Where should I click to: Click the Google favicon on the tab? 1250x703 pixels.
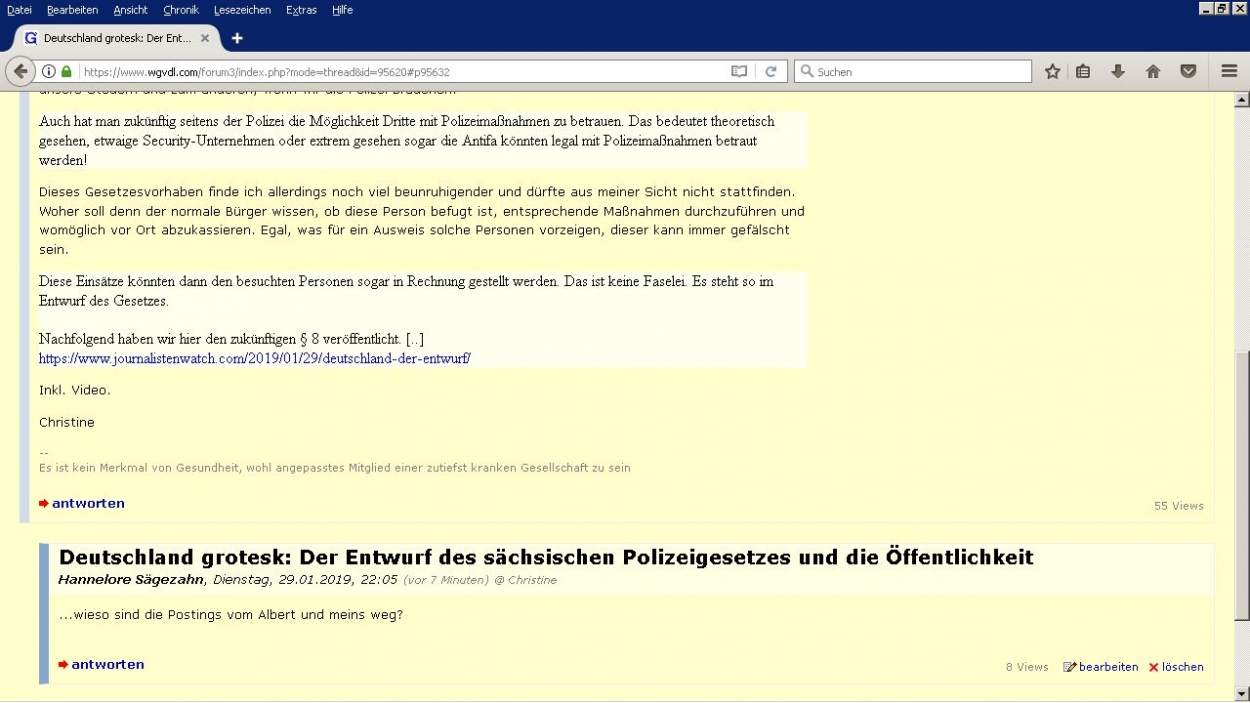click(x=29, y=38)
